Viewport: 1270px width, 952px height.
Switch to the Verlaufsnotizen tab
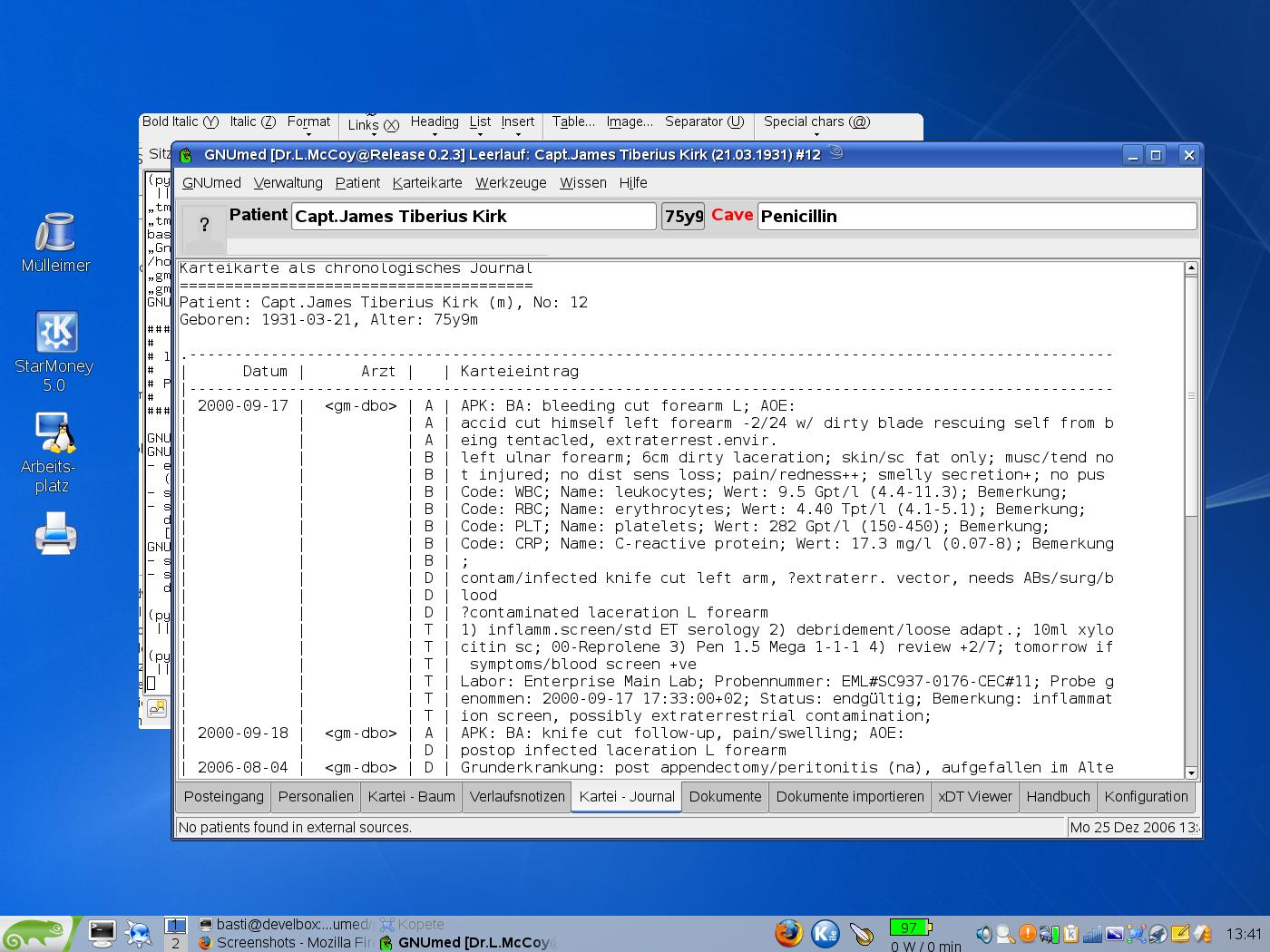[x=517, y=796]
